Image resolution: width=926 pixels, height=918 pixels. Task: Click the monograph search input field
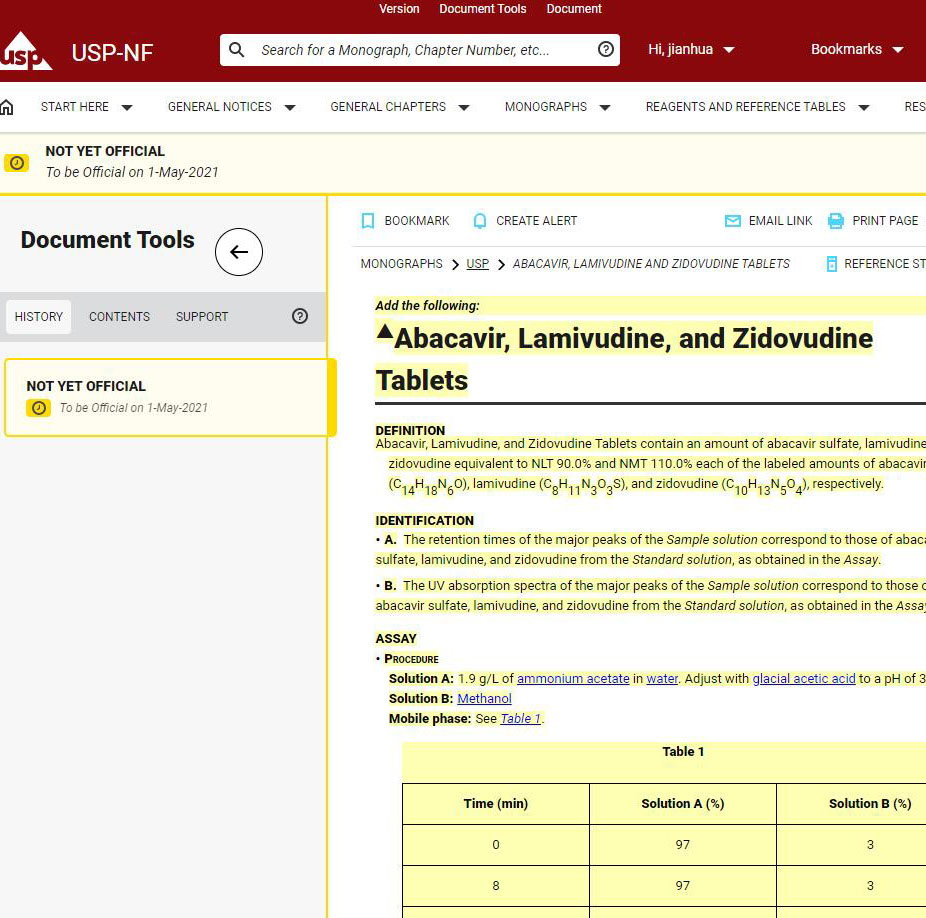pyautogui.click(x=420, y=50)
